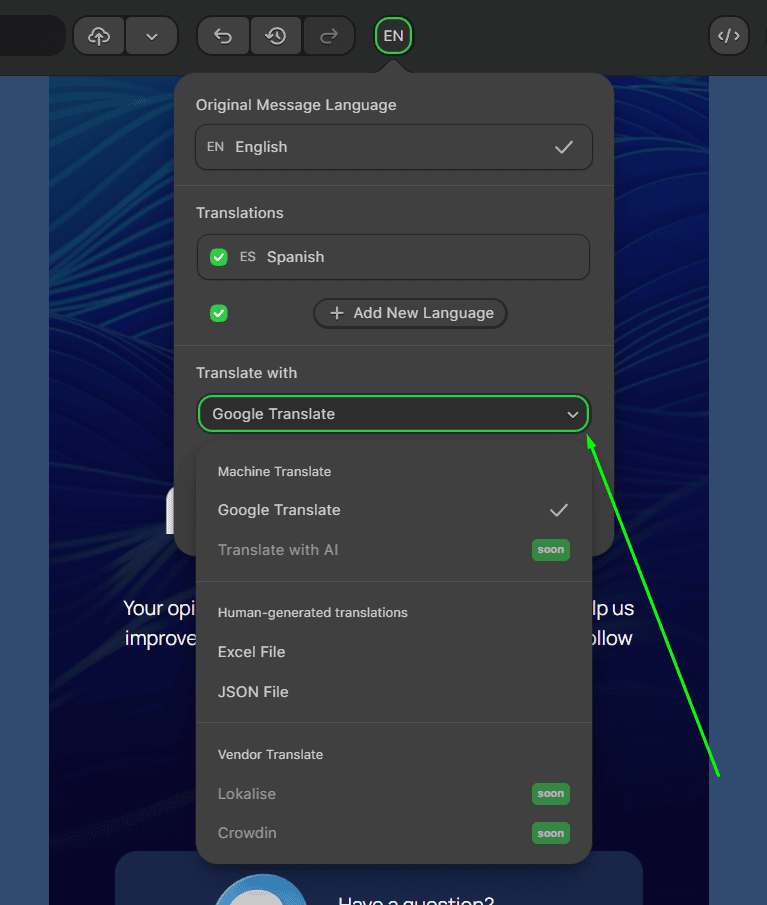Click the chevron in Google Translate combo box

(x=573, y=414)
